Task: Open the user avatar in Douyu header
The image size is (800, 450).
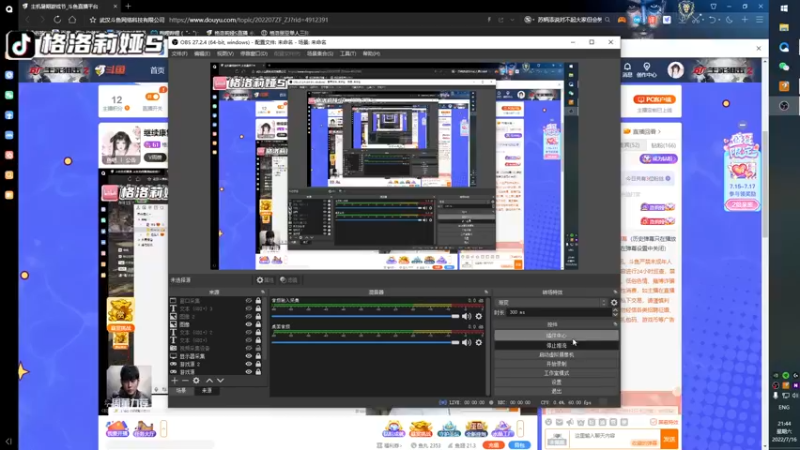Action: point(676,70)
